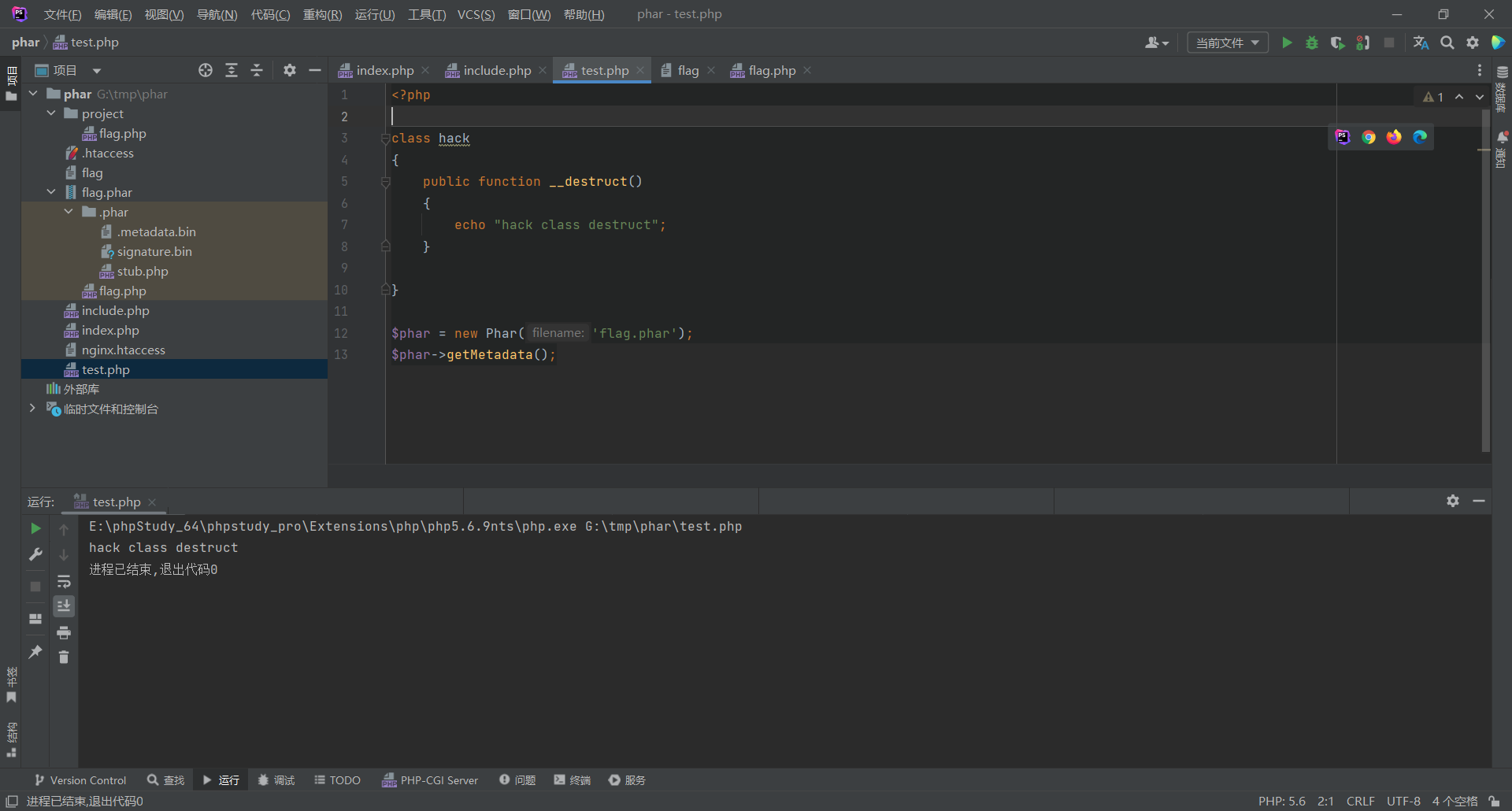The width and height of the screenshot is (1512, 811).
Task: Expand scratch files and consoles node
Action: tap(32, 409)
